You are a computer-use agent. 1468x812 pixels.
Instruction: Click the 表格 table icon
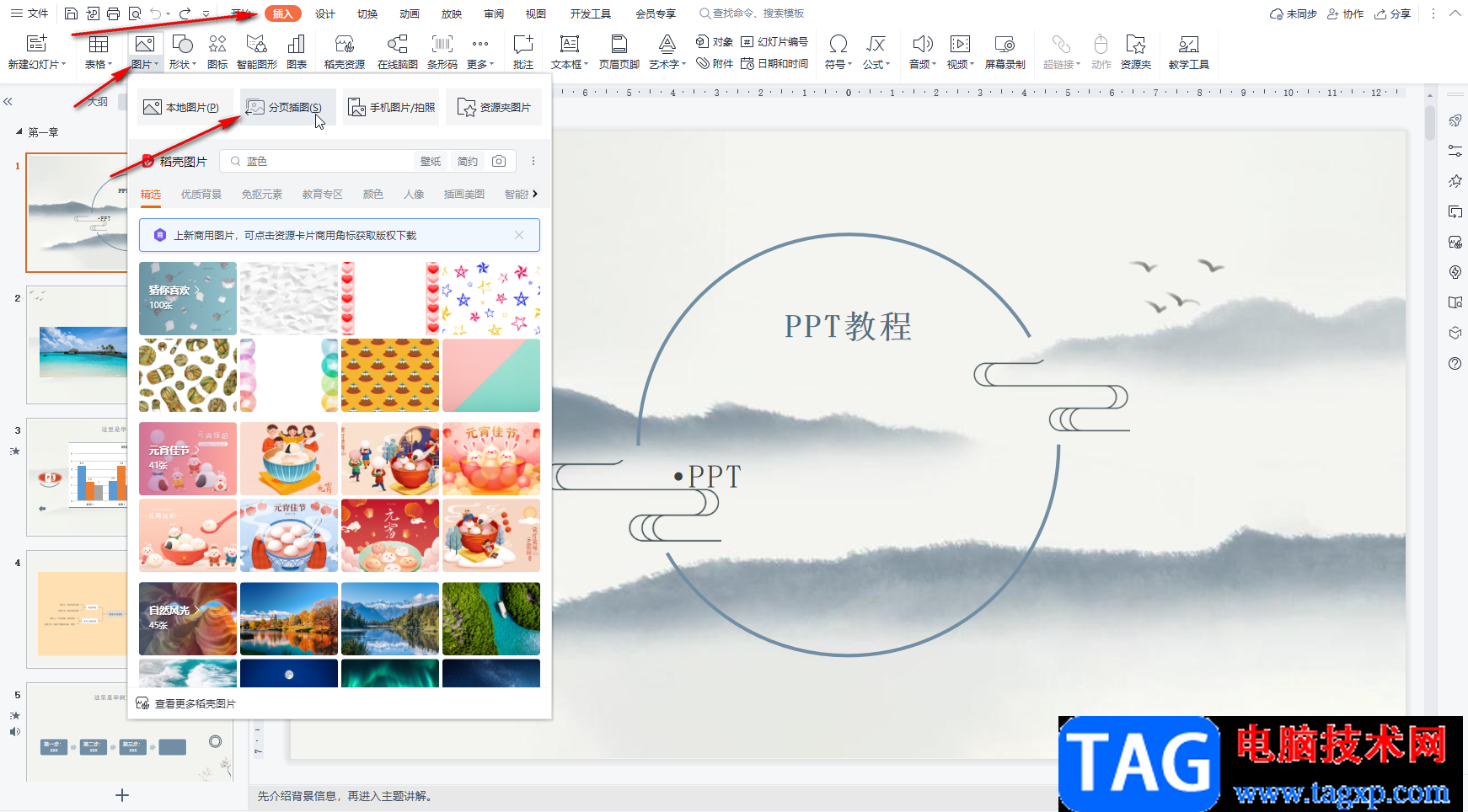pos(99,44)
